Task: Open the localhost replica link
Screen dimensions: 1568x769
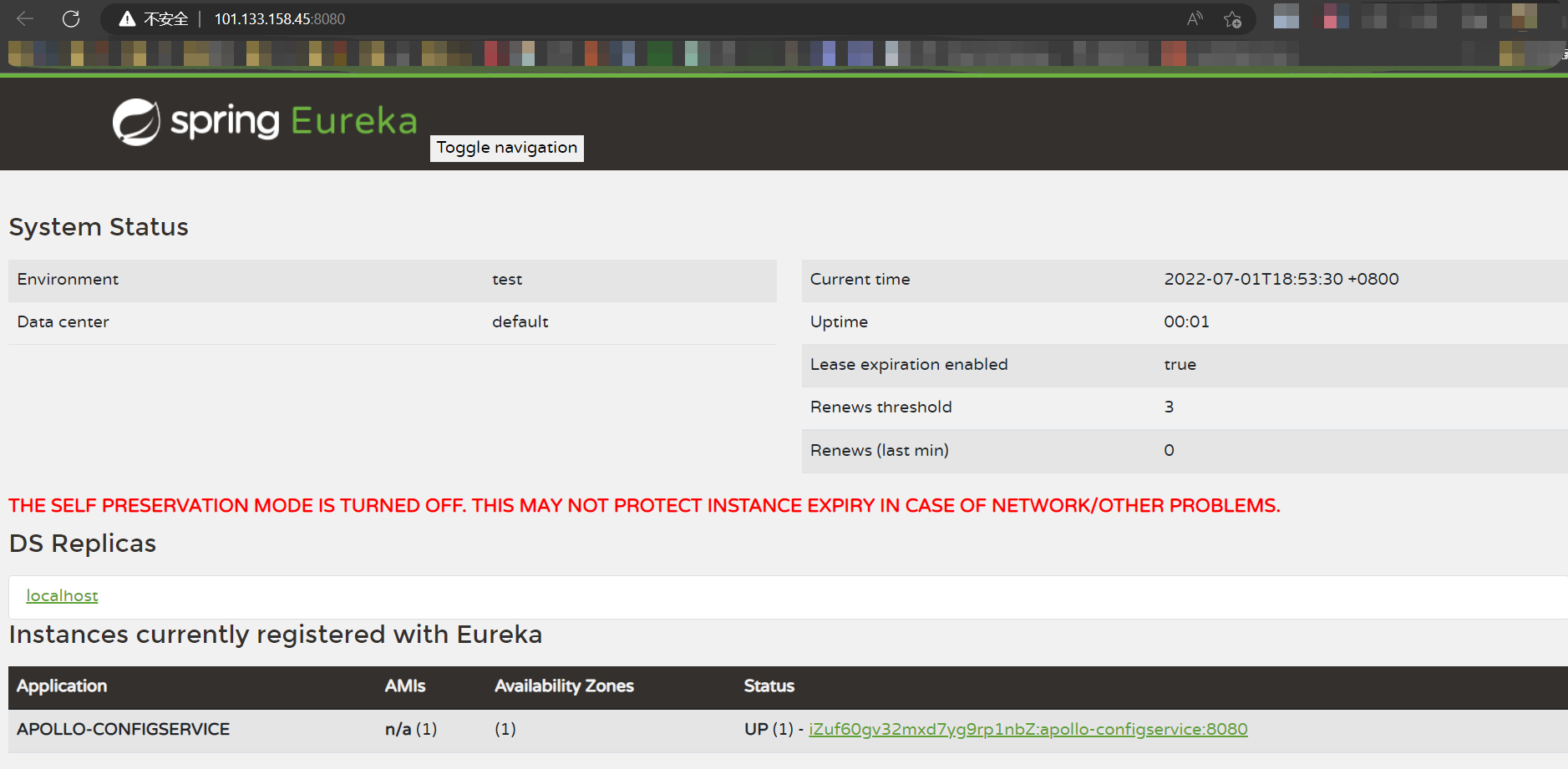Action: (62, 595)
